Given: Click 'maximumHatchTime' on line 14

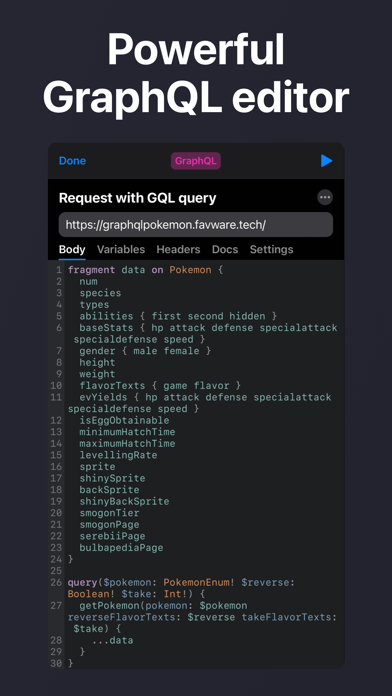Looking at the screenshot, I should pyautogui.click(x=127, y=443).
